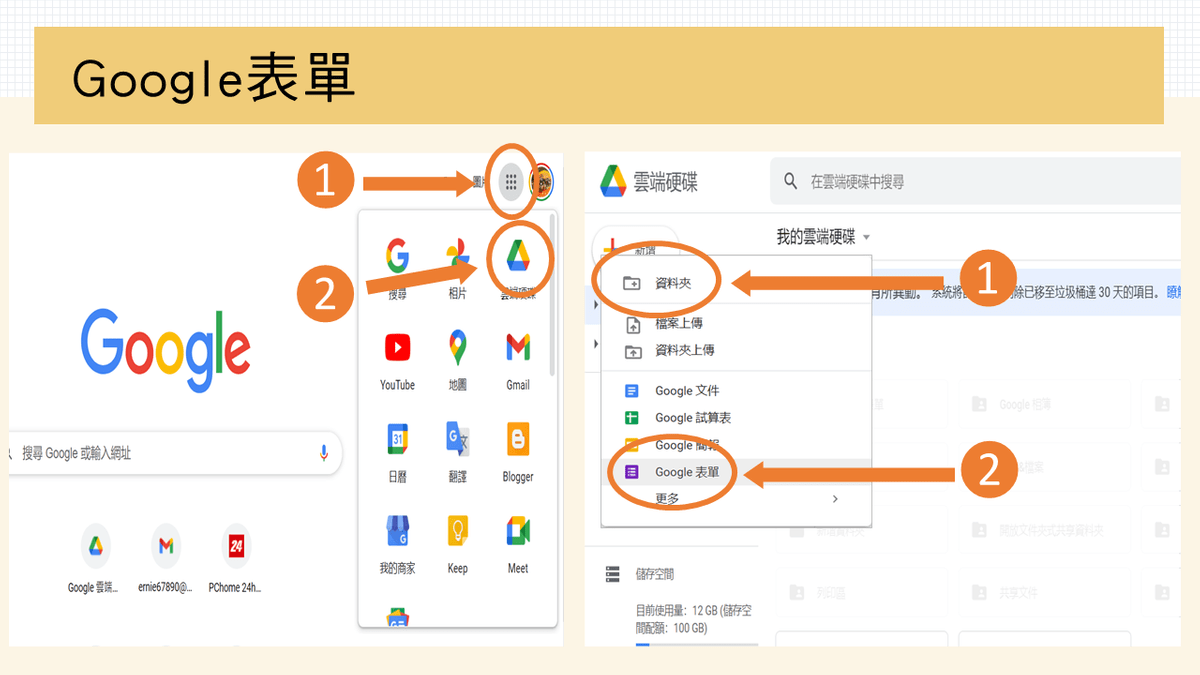Click the large Google logo
Image resolution: width=1200 pixels, height=675 pixels.
click(x=165, y=350)
